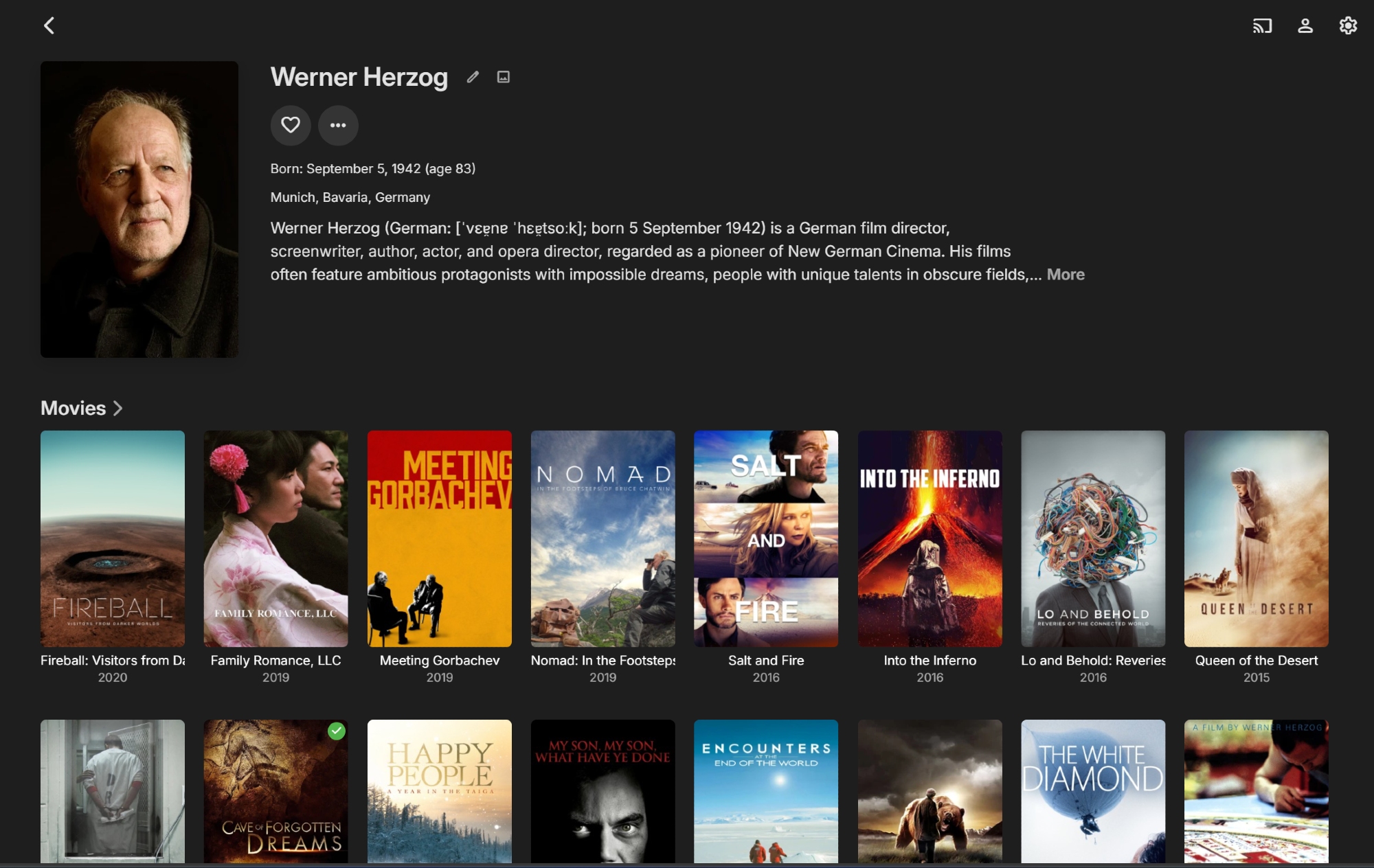
Task: Open Meeting Gorbachev title link
Action: [439, 660]
